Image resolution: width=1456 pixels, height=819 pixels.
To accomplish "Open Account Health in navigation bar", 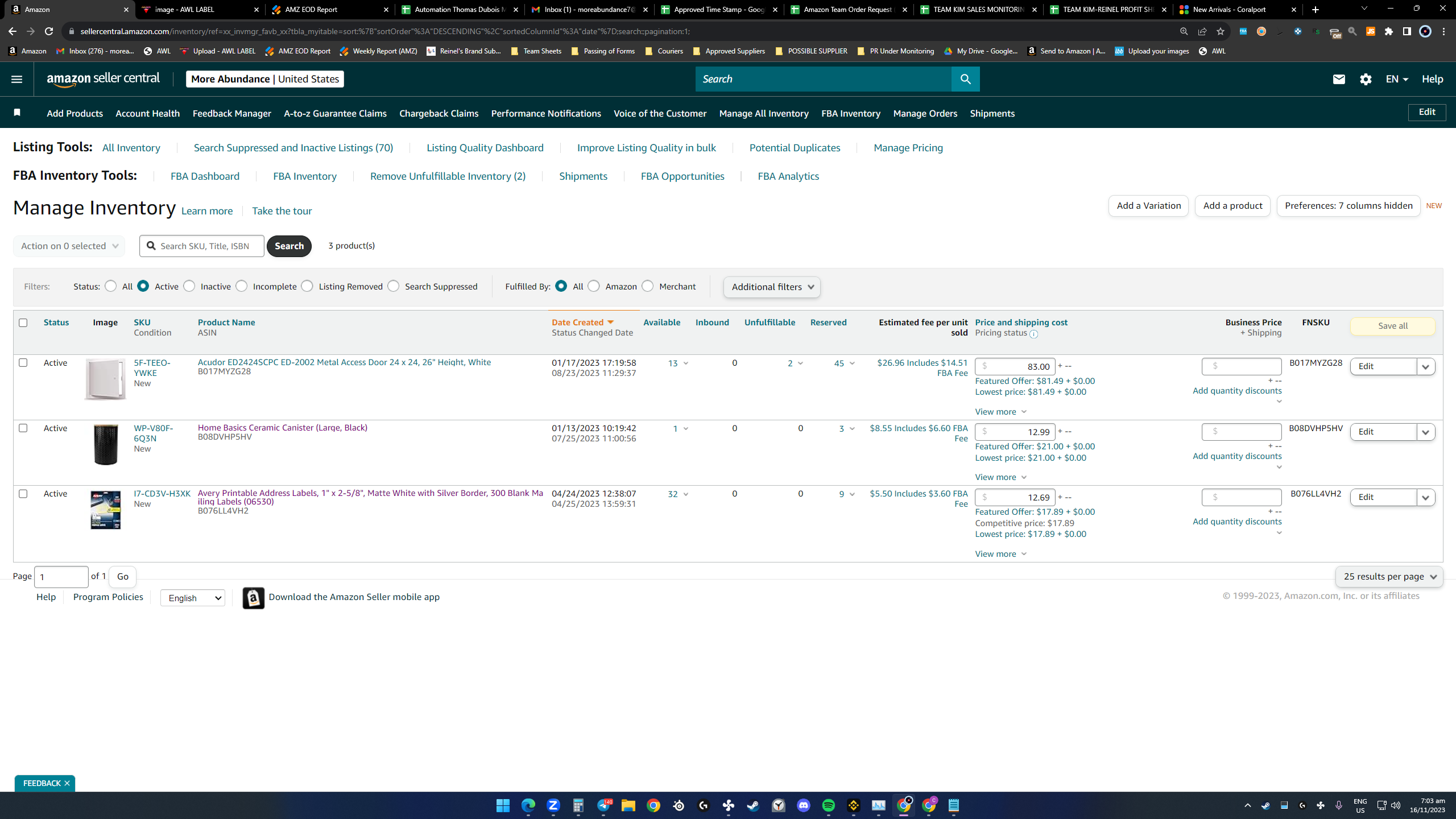I will pyautogui.click(x=147, y=113).
